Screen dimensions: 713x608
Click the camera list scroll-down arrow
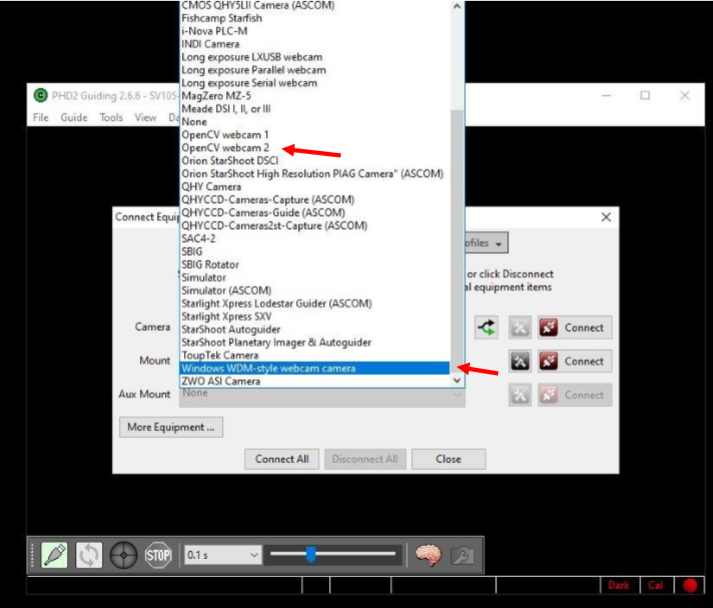click(457, 381)
